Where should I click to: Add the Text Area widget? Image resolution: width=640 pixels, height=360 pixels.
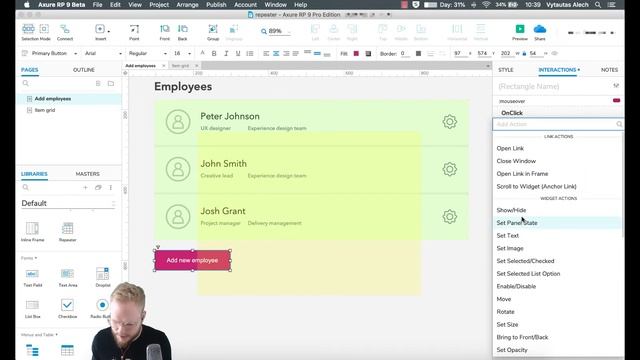click(68, 277)
